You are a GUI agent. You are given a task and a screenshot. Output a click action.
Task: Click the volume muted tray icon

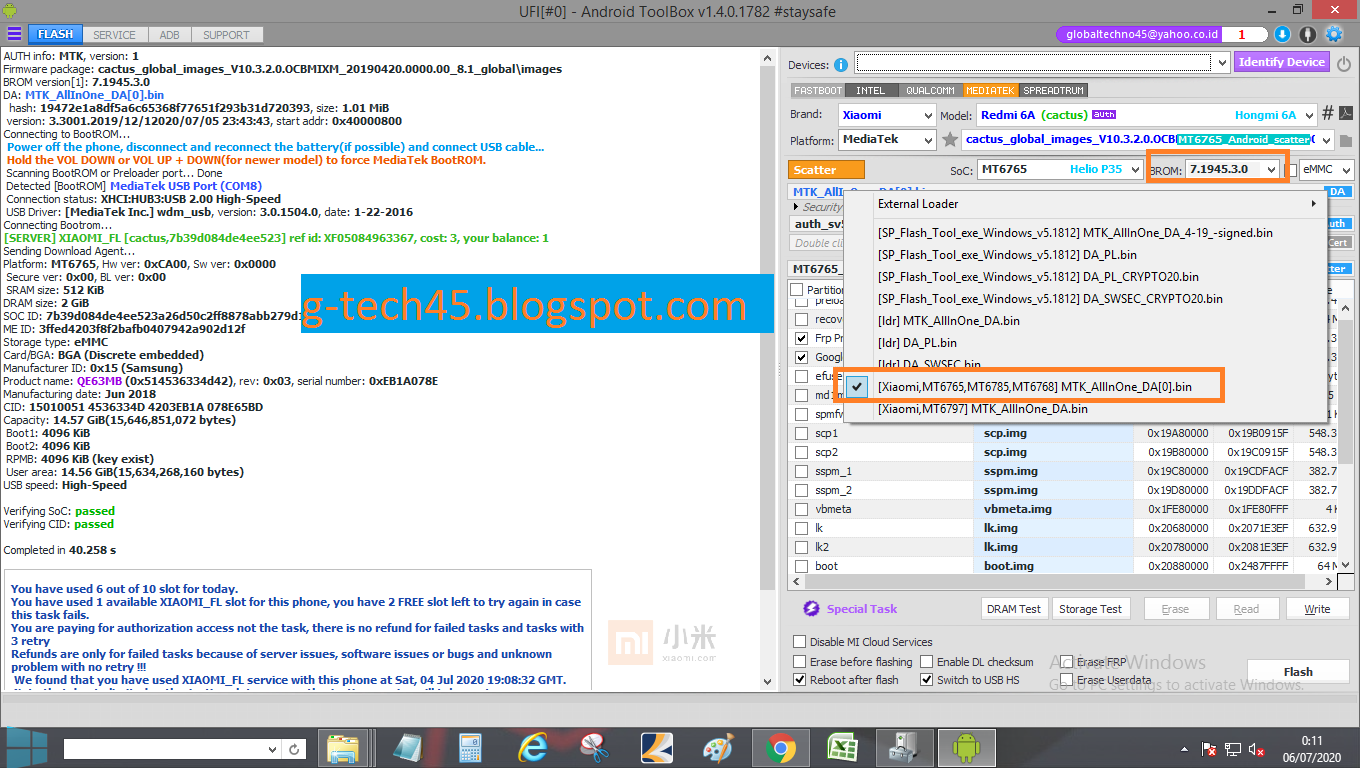[x=1257, y=749]
